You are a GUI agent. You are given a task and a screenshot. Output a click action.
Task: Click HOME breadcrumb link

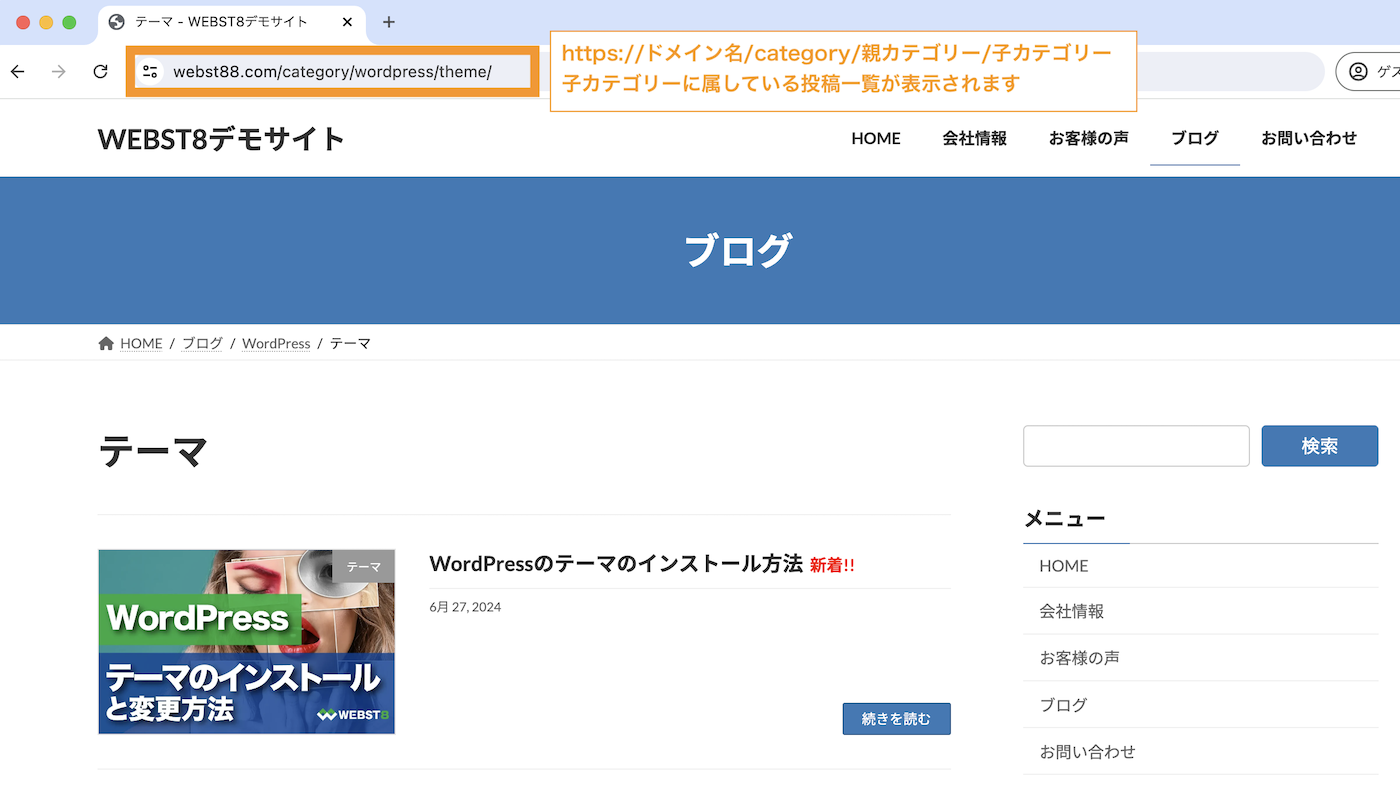pos(141,343)
